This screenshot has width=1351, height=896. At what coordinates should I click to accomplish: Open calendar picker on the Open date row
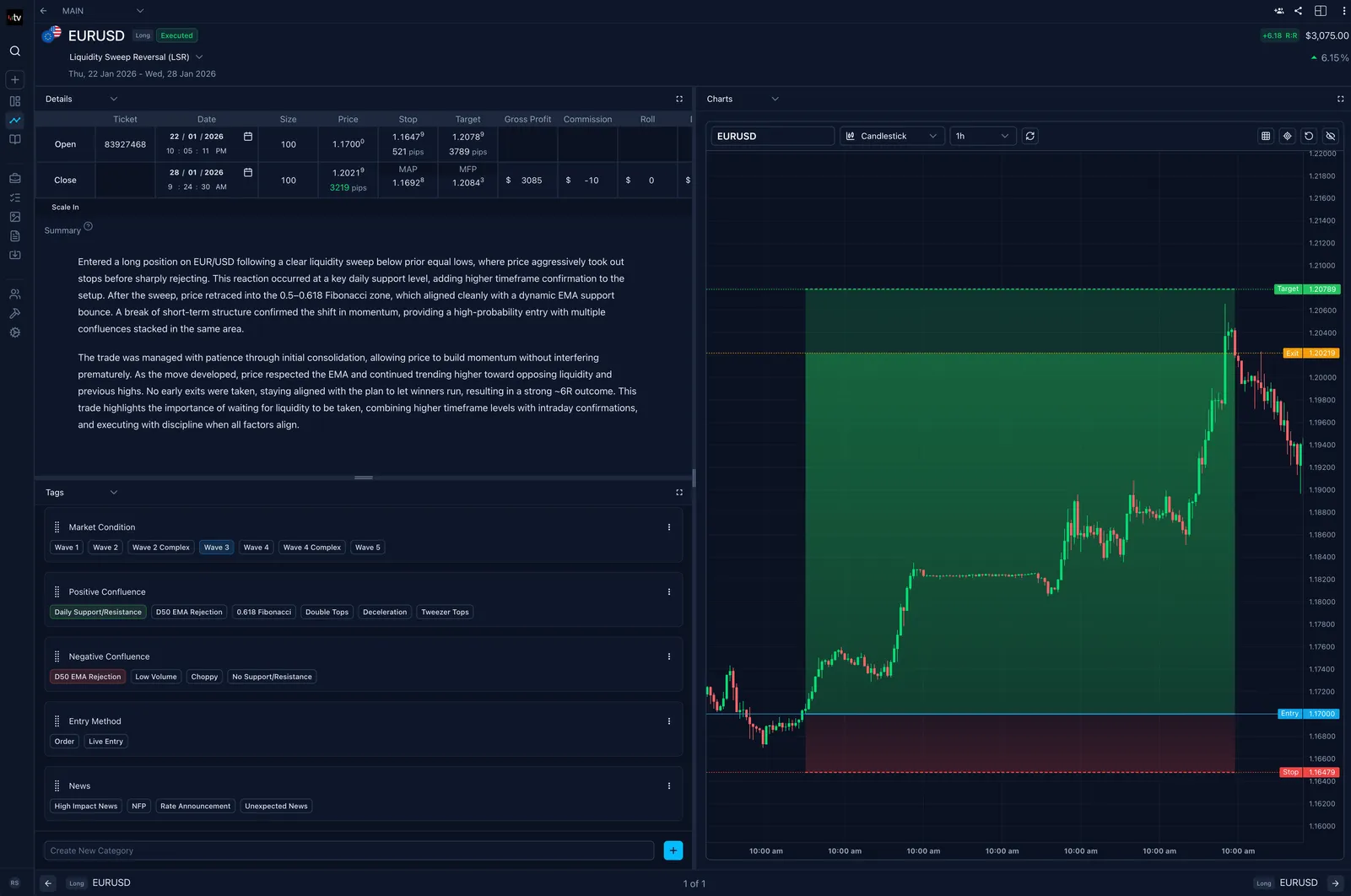click(248, 137)
